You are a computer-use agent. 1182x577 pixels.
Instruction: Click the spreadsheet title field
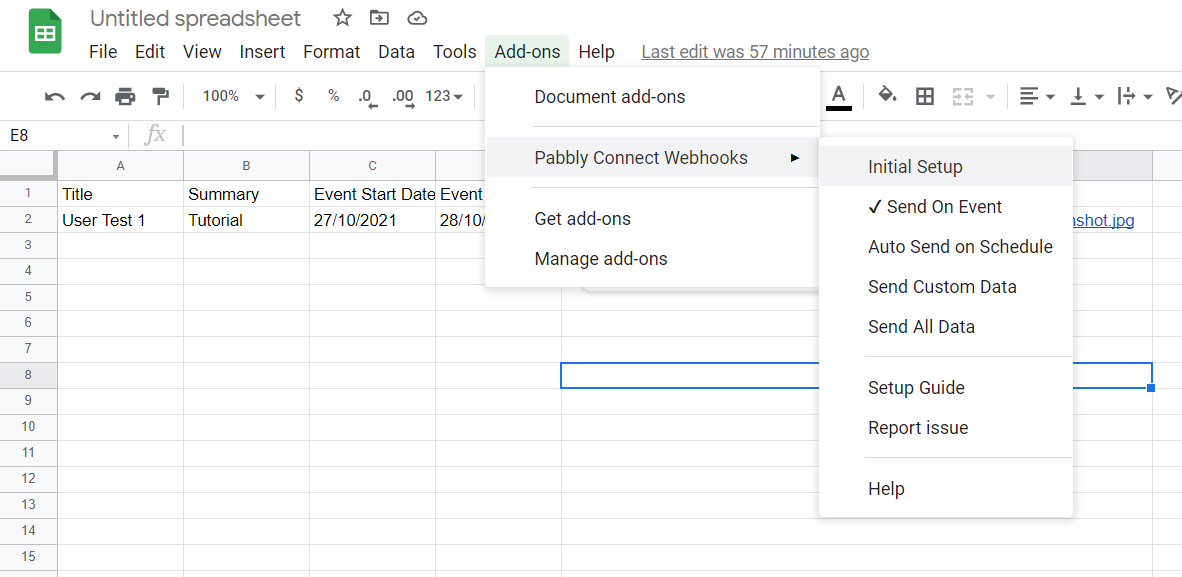tap(195, 18)
